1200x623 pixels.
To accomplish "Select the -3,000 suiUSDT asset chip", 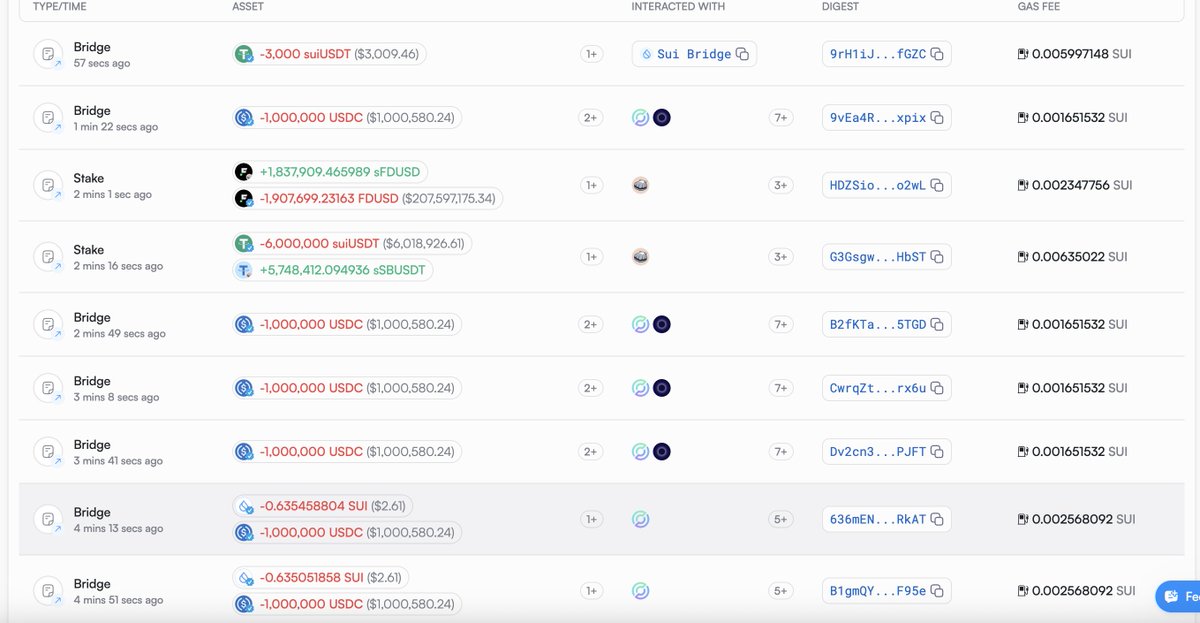I will [329, 54].
